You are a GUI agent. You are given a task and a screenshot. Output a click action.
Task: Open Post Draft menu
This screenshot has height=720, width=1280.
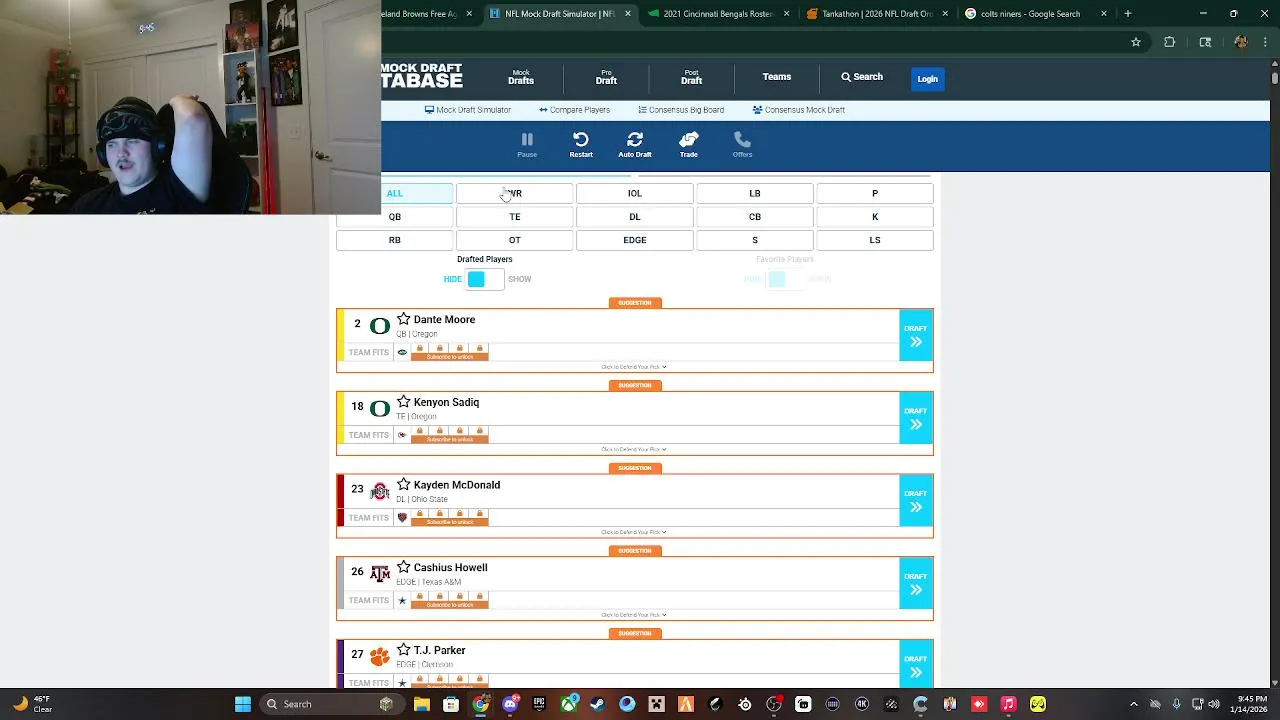(x=691, y=77)
